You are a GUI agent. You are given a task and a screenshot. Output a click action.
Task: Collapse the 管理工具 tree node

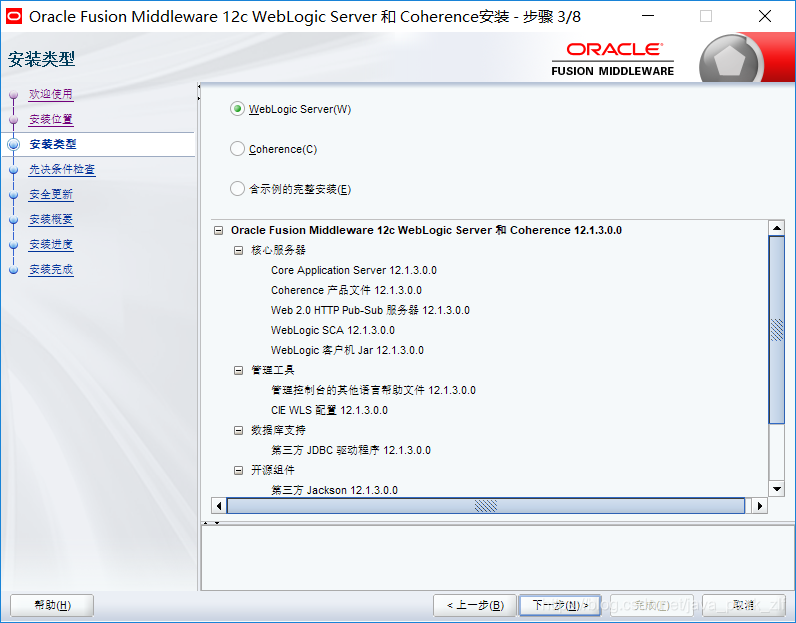pos(238,370)
